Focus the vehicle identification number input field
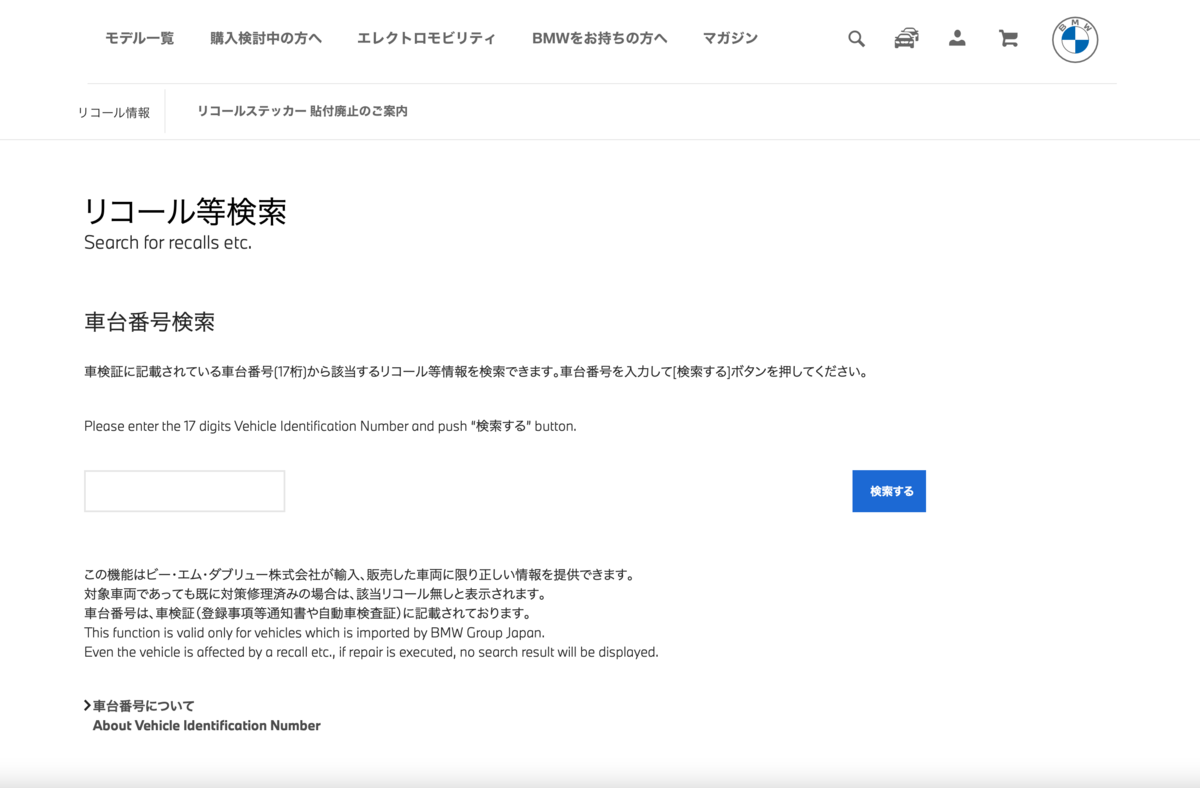Image resolution: width=1200 pixels, height=788 pixels. point(185,491)
